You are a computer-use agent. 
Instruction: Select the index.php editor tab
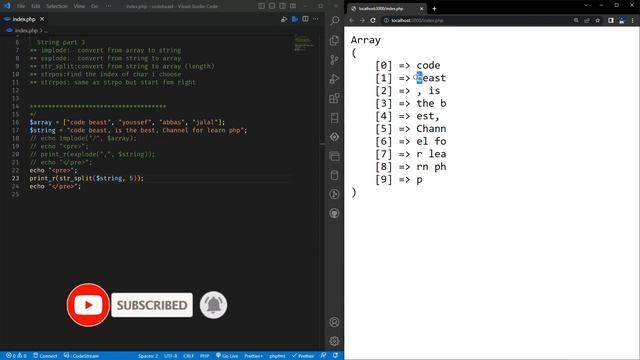pyautogui.click(x=24, y=19)
